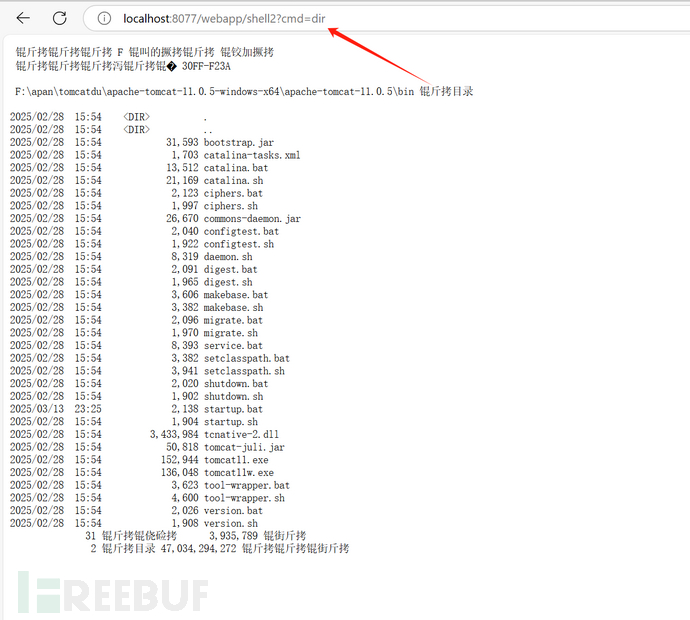The image size is (690, 620).
Task: Select the 2025/03/13 23:25 timestamp
Action: [x=55, y=409]
